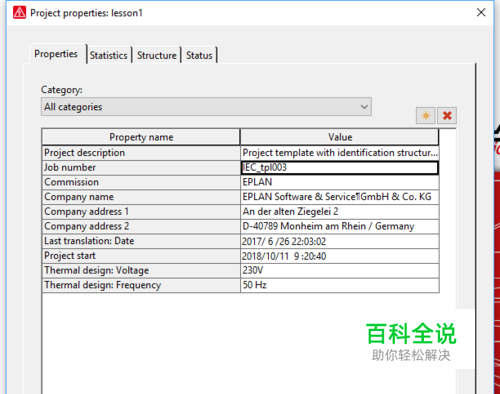Select the Company address 1 property name
Viewport: 500px width, 394px height.
tap(141, 212)
